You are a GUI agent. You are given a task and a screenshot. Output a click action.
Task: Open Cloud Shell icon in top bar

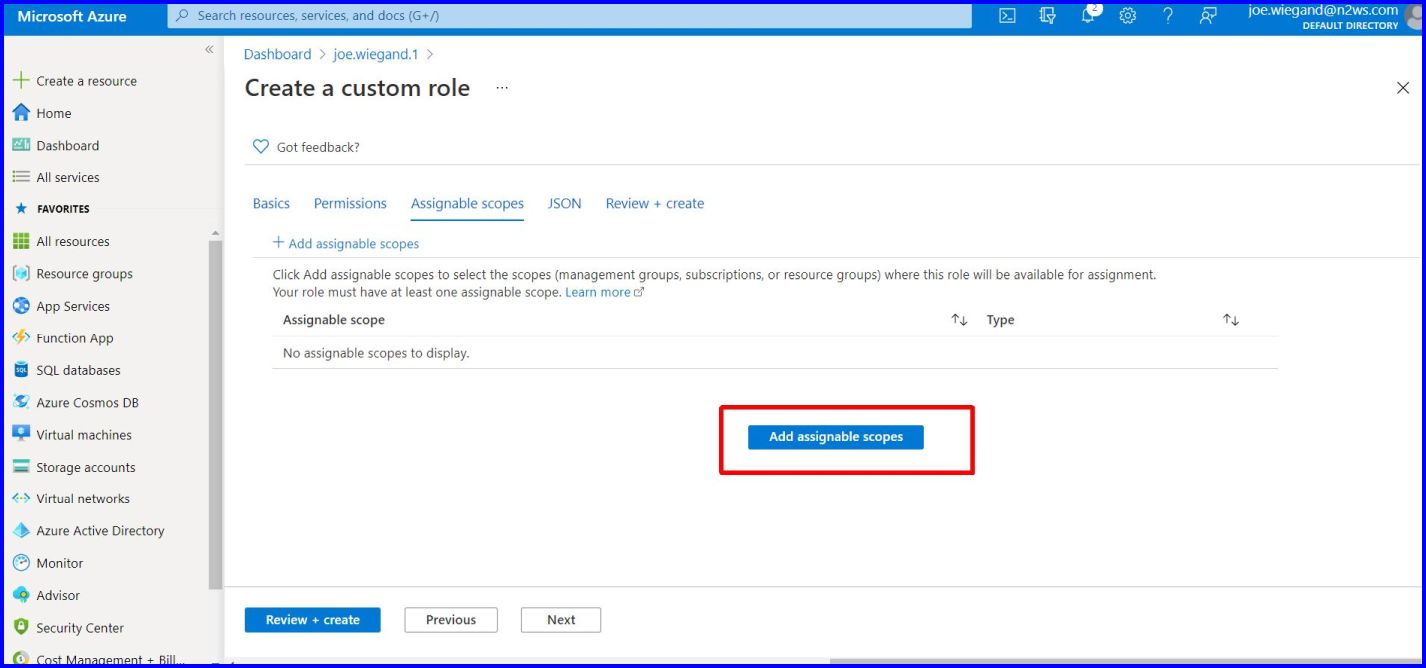1008,16
